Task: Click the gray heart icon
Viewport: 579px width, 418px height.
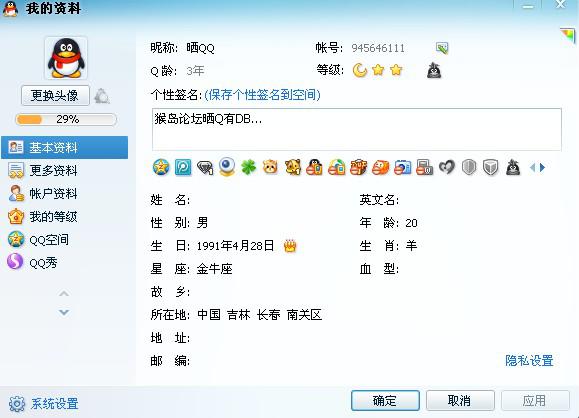Action: 447,168
